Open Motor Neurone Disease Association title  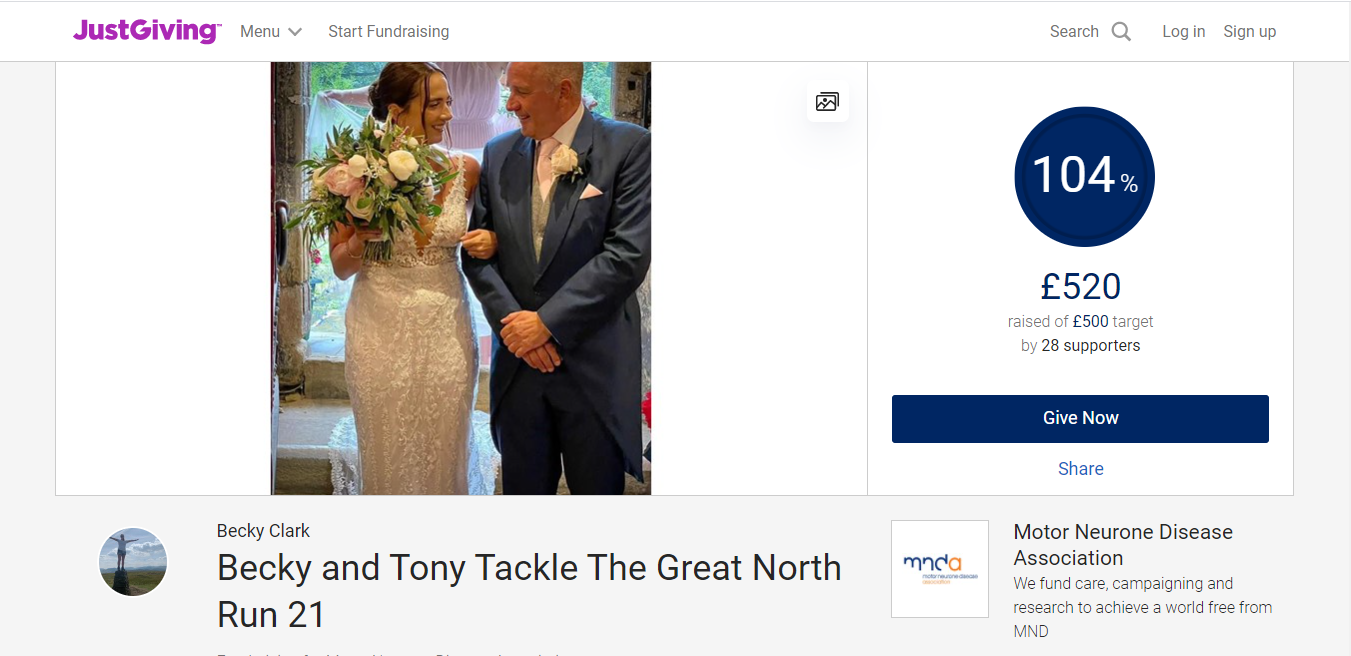click(x=1123, y=545)
